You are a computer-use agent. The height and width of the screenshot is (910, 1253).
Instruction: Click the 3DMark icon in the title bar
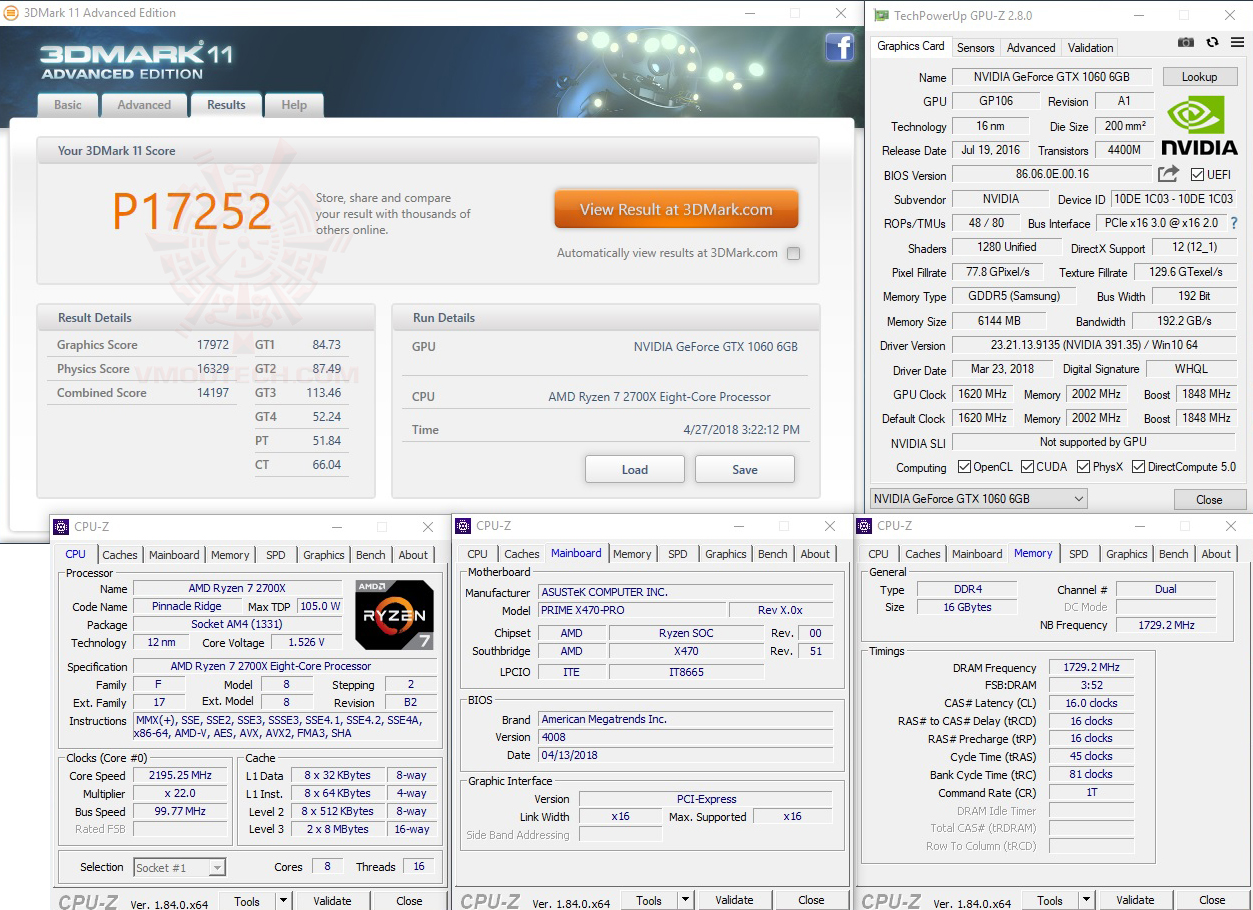pos(11,13)
